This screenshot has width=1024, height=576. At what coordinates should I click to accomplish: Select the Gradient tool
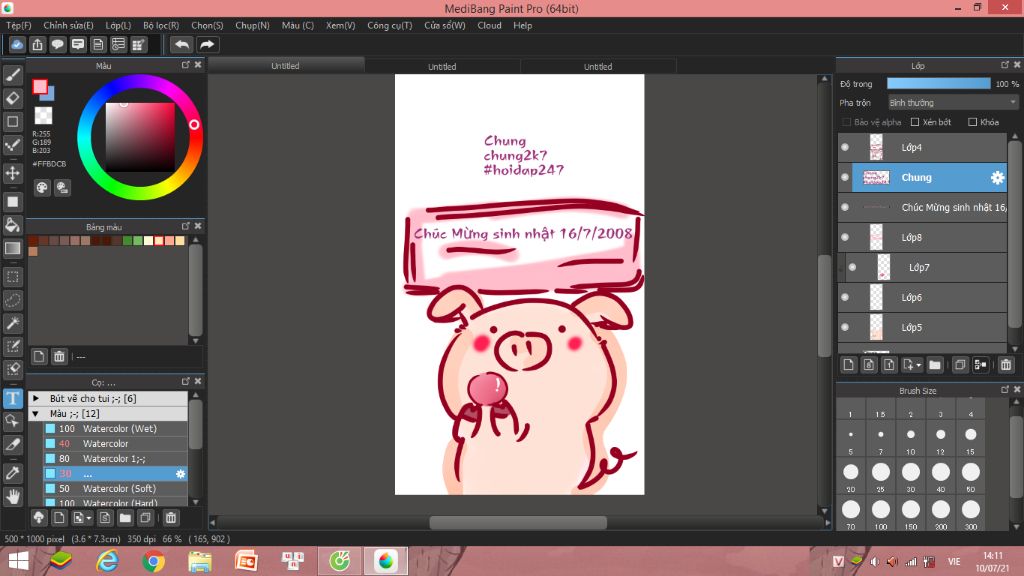(x=12, y=248)
